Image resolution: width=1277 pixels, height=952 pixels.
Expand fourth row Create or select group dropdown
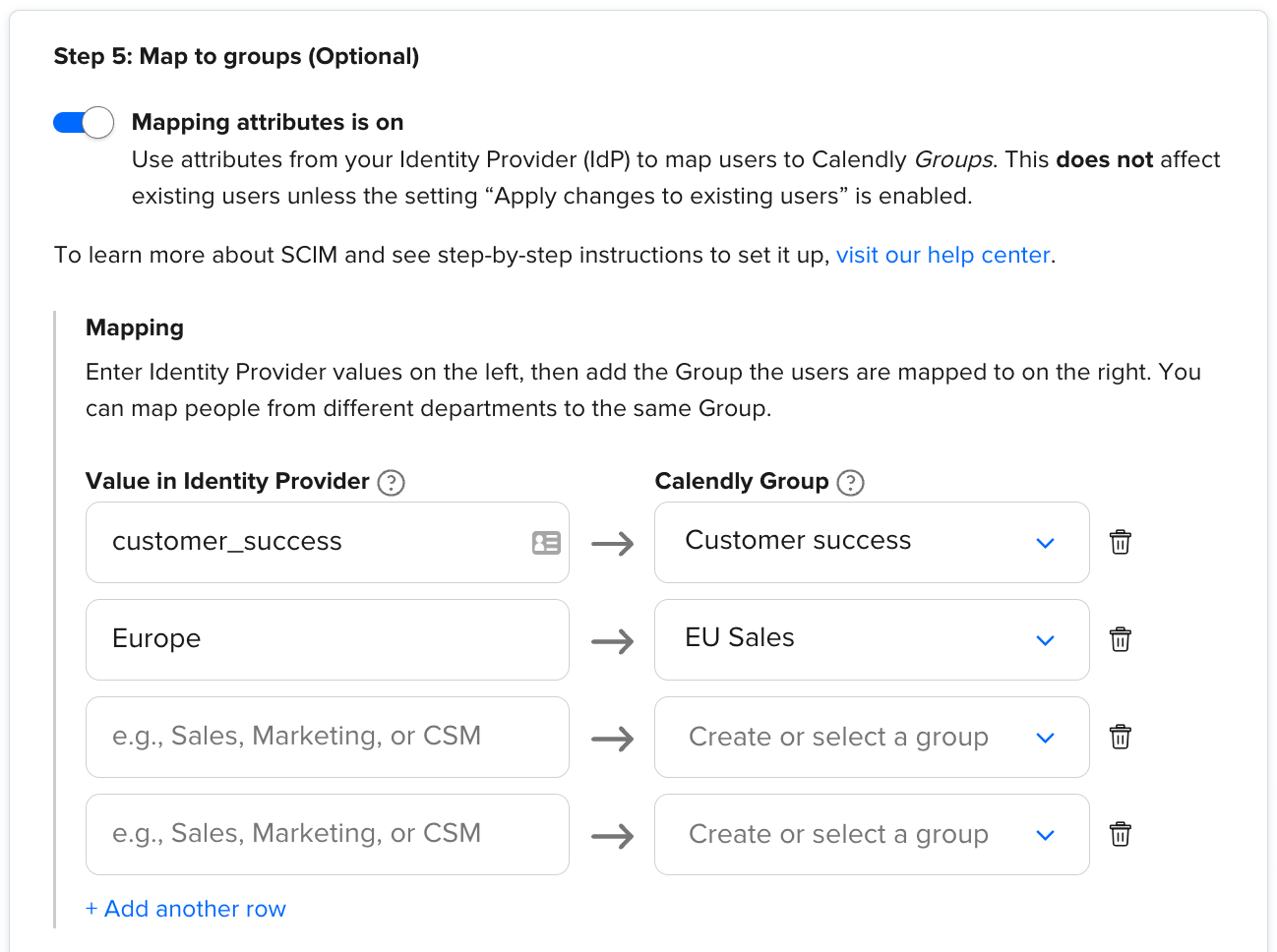point(871,834)
